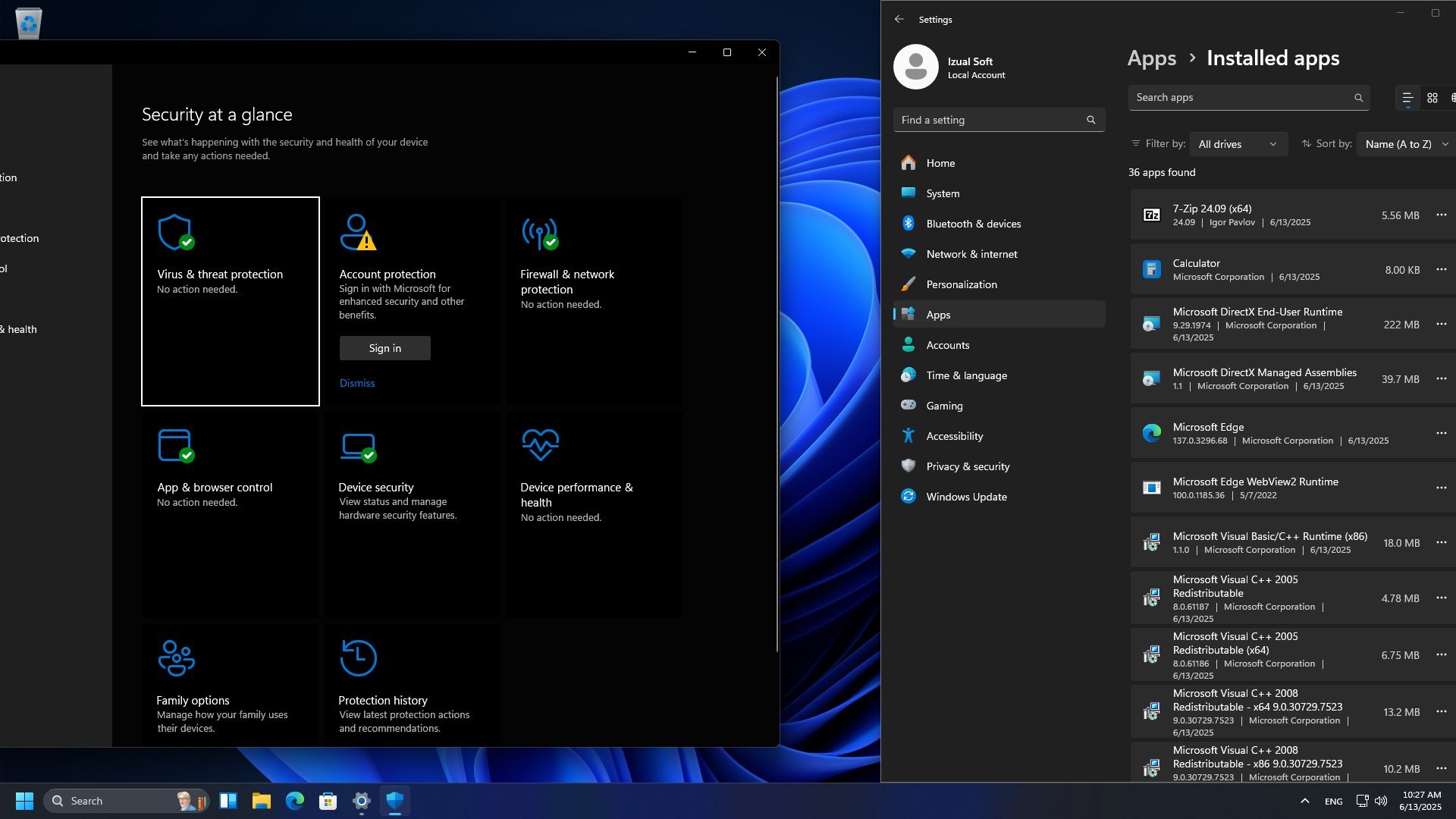Screen dimensions: 1456x819
Task: Open Recycle Bin on desktop
Action: [x=29, y=23]
